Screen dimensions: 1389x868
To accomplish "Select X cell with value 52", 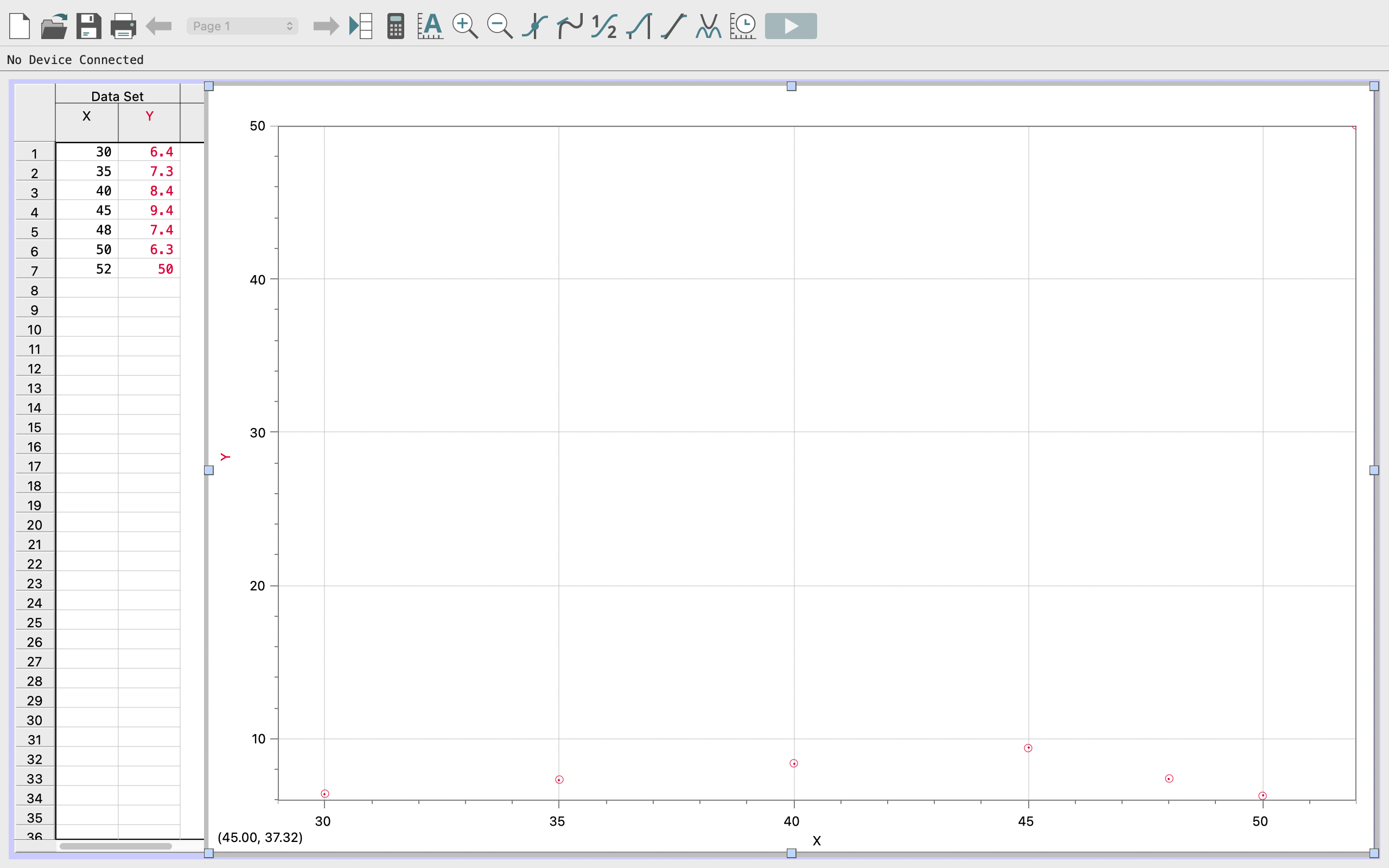I will click(x=87, y=269).
